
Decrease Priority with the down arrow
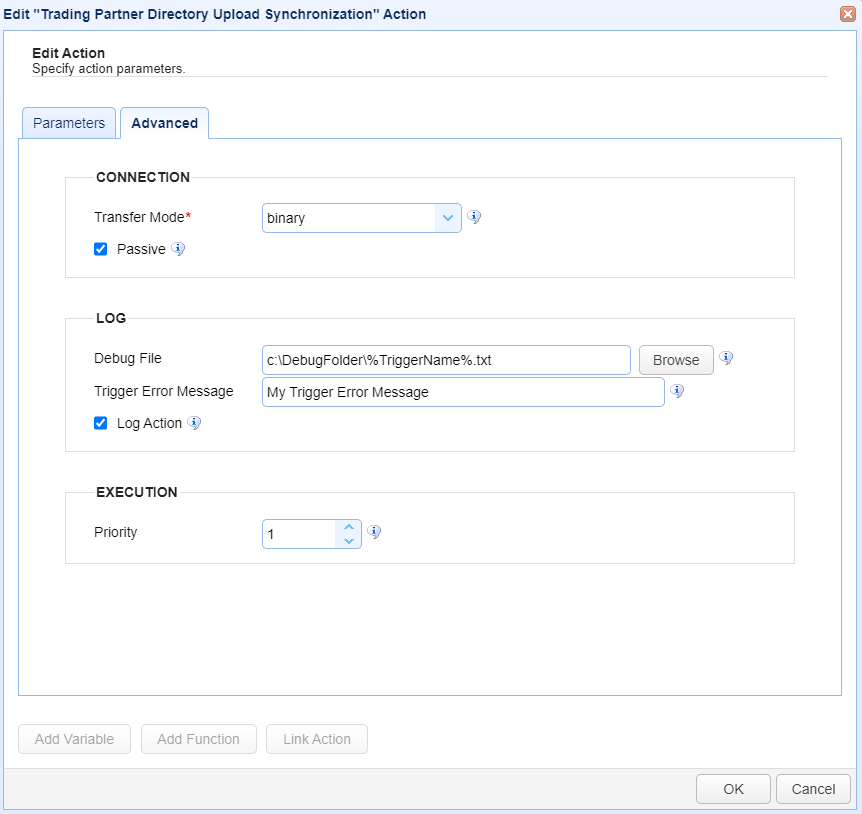pos(348,541)
